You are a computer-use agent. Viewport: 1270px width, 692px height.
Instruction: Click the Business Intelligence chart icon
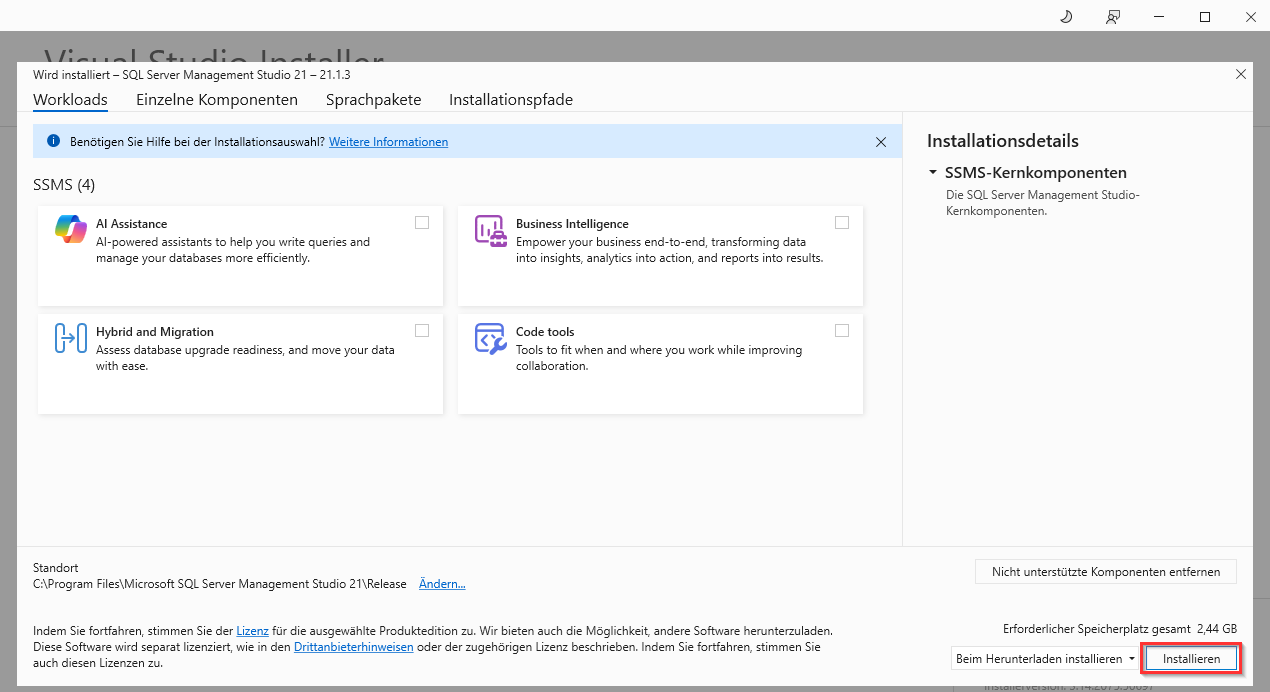pos(491,230)
